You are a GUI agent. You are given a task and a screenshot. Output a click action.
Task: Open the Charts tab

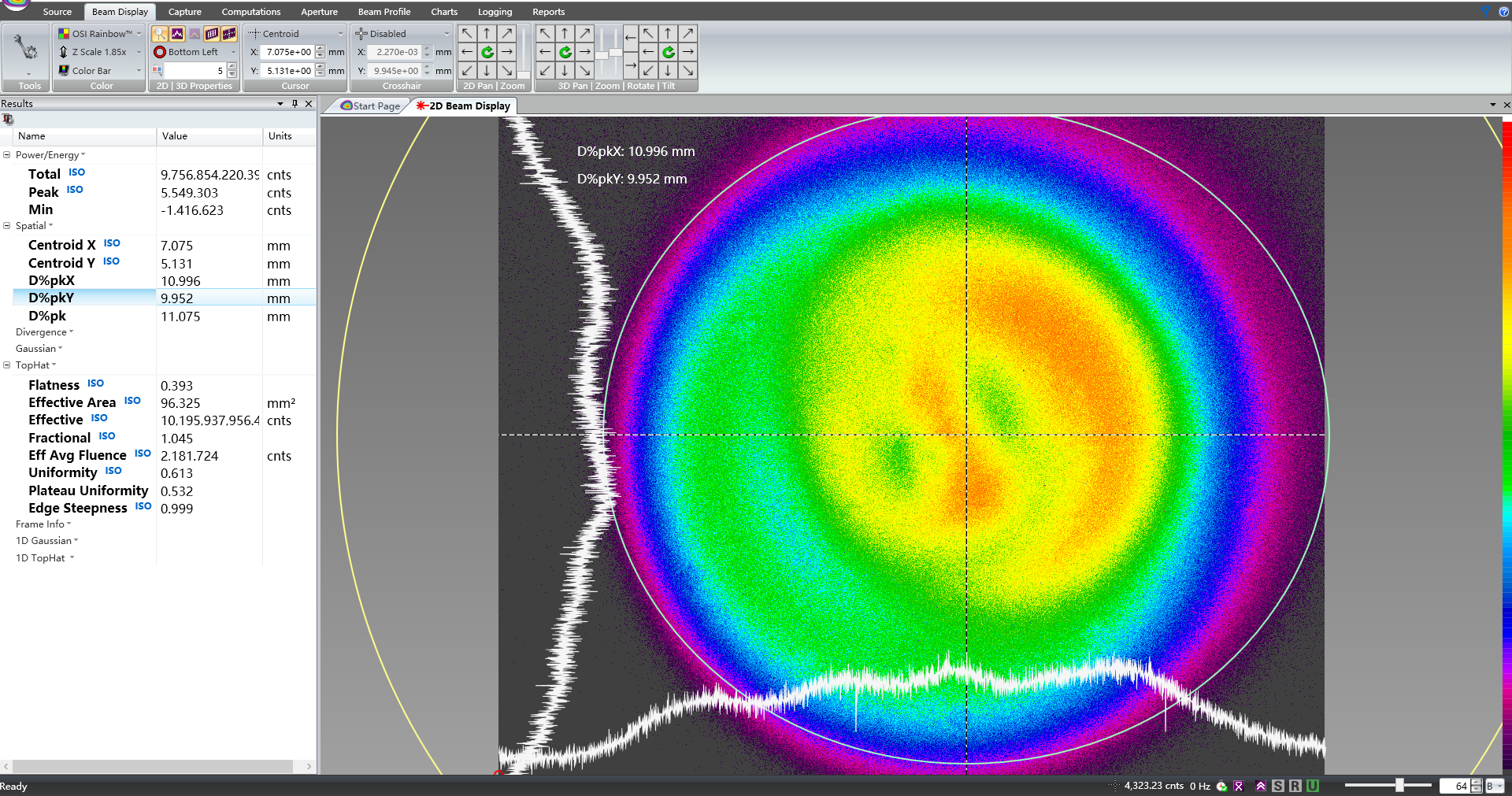click(444, 12)
